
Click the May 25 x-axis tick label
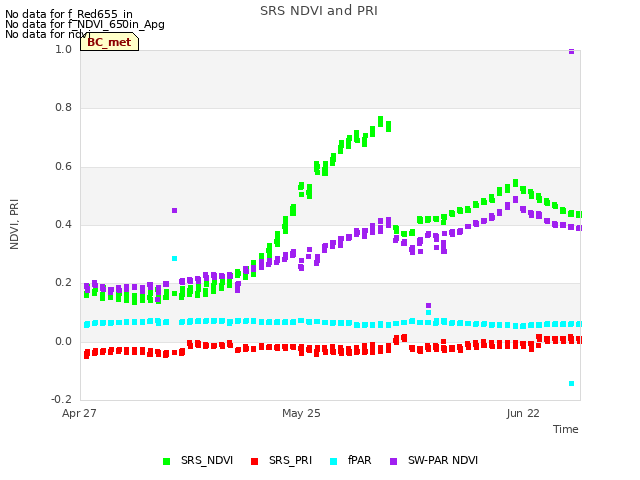tap(301, 413)
